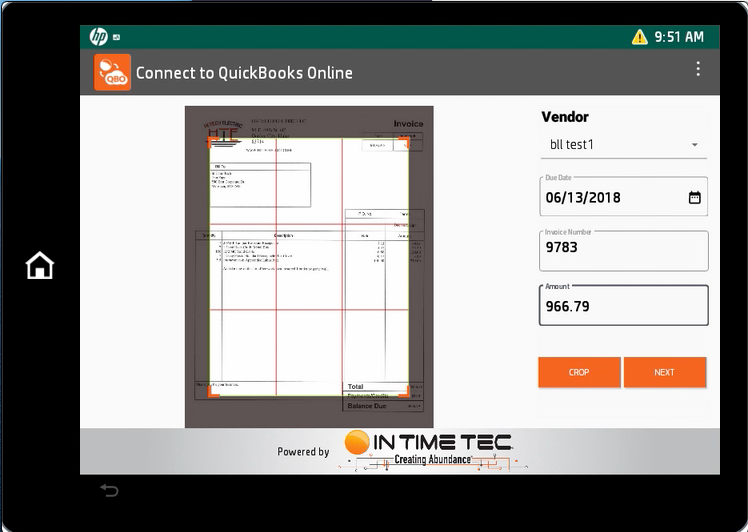
Task: Grab bottom-left orange crop corner handle
Action: click(x=213, y=392)
